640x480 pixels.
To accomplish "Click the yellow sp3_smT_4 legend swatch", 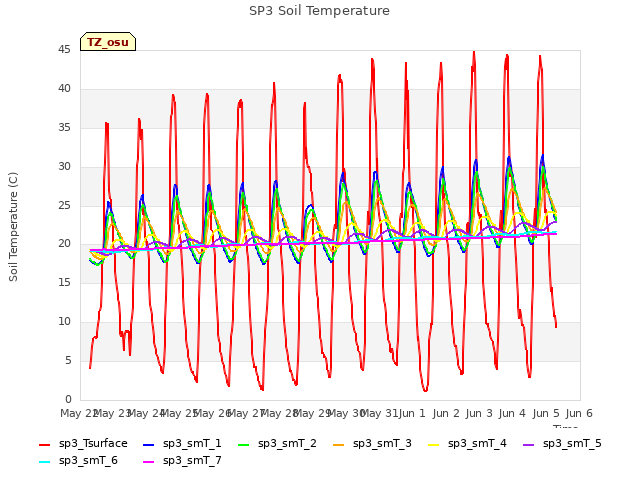I will [x=433, y=444].
